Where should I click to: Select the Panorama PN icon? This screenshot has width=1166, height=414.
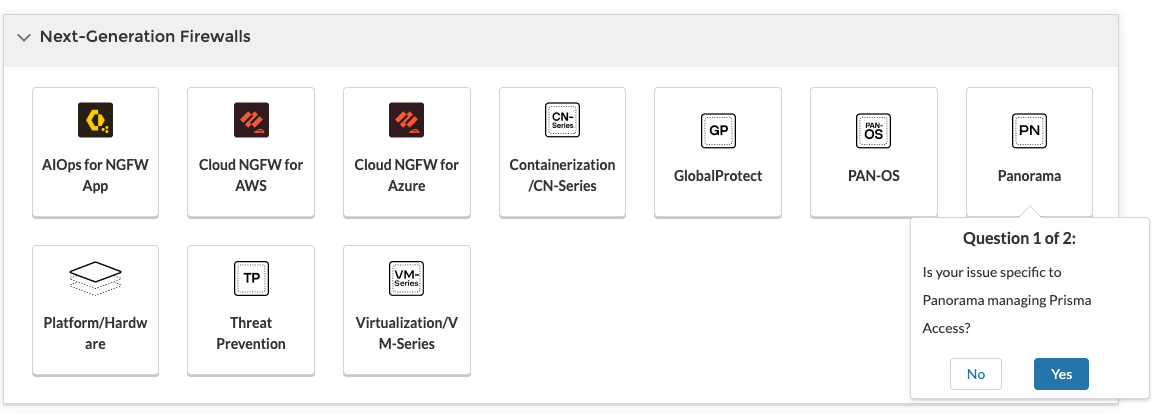click(1029, 131)
